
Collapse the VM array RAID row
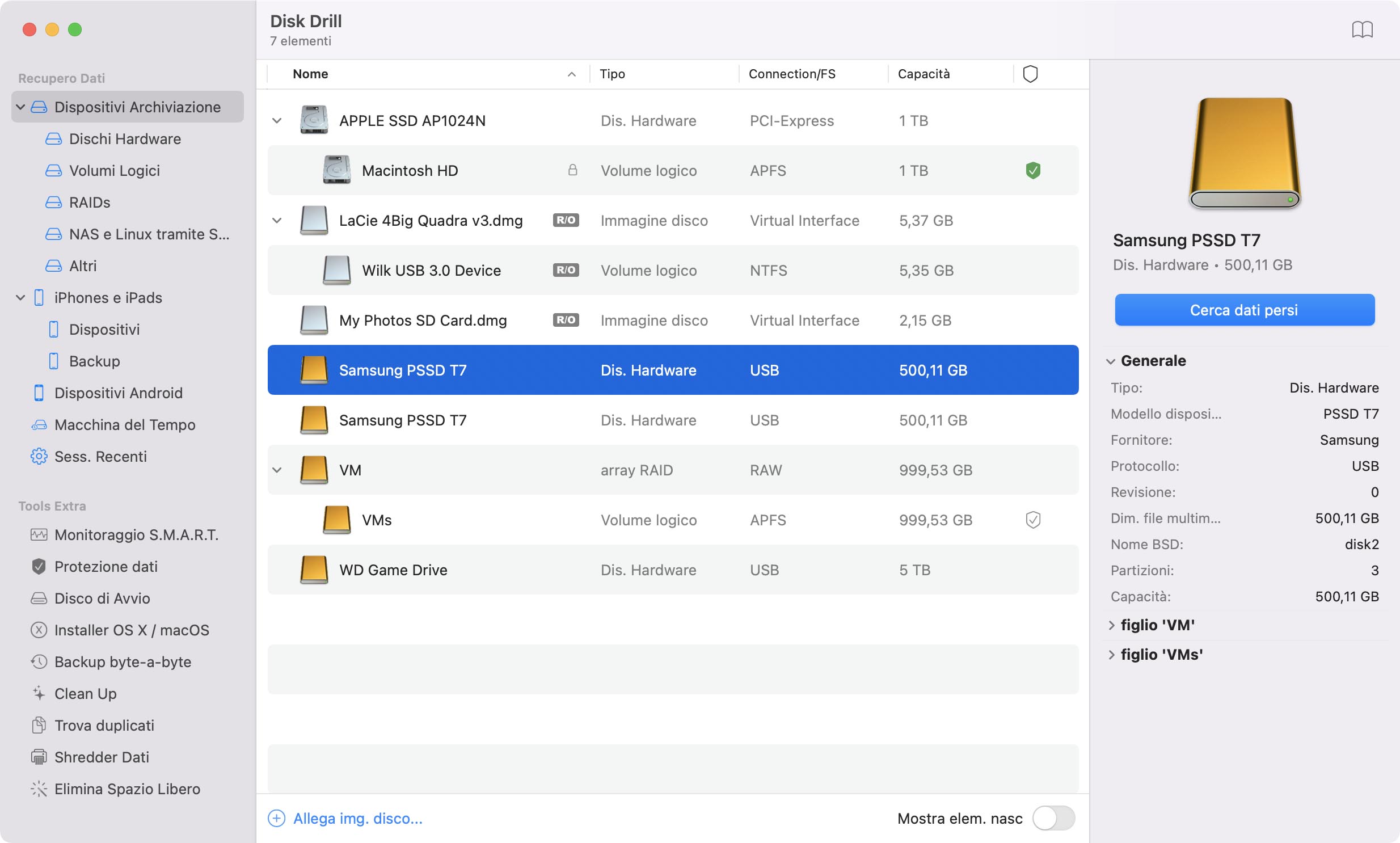coord(277,470)
